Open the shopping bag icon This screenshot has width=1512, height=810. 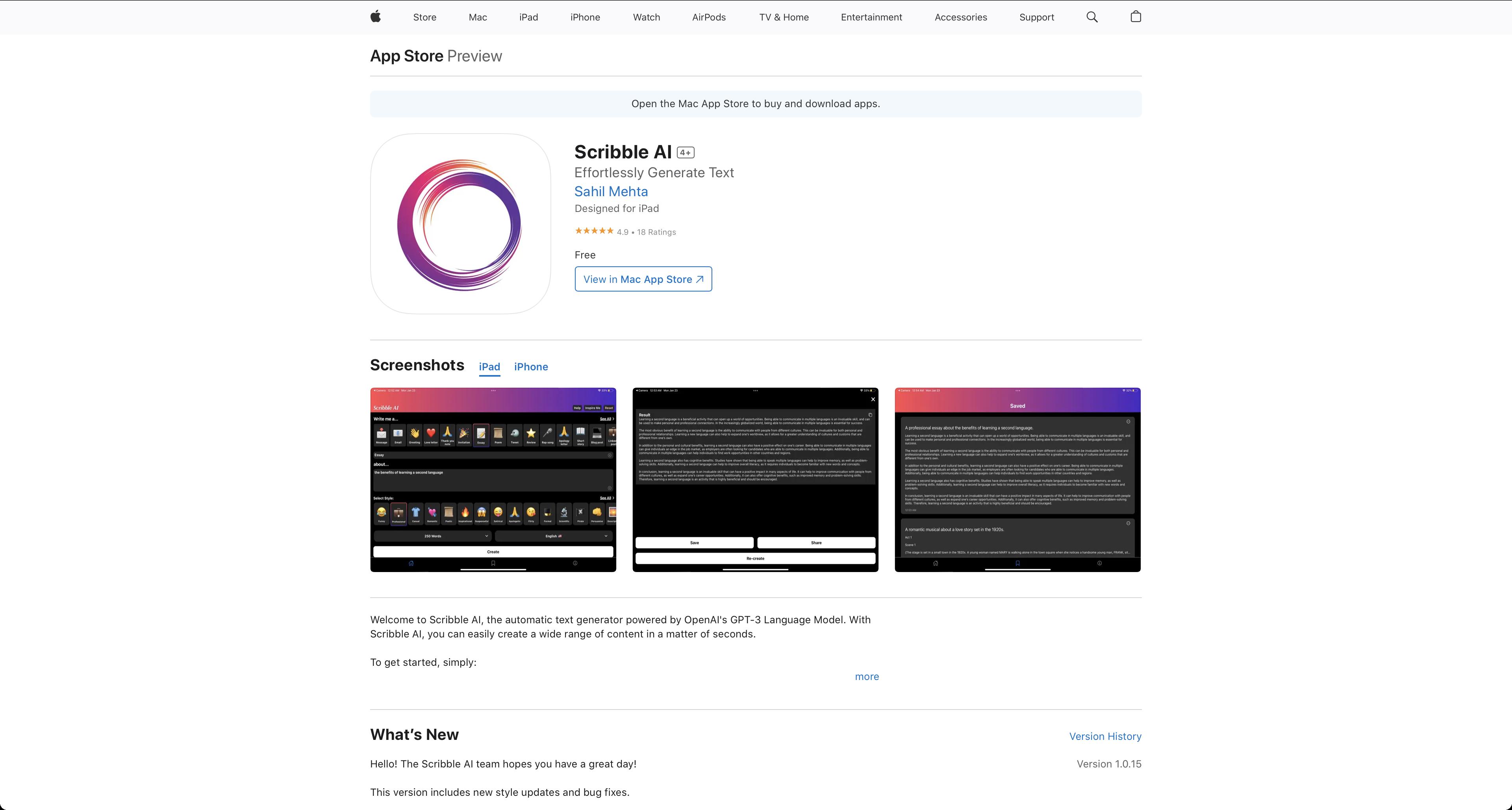click(x=1136, y=17)
